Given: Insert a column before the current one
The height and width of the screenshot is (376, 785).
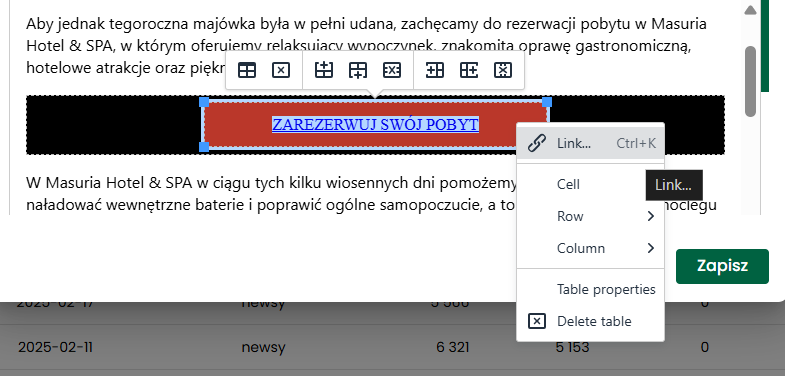Looking at the screenshot, I should [x=435, y=71].
